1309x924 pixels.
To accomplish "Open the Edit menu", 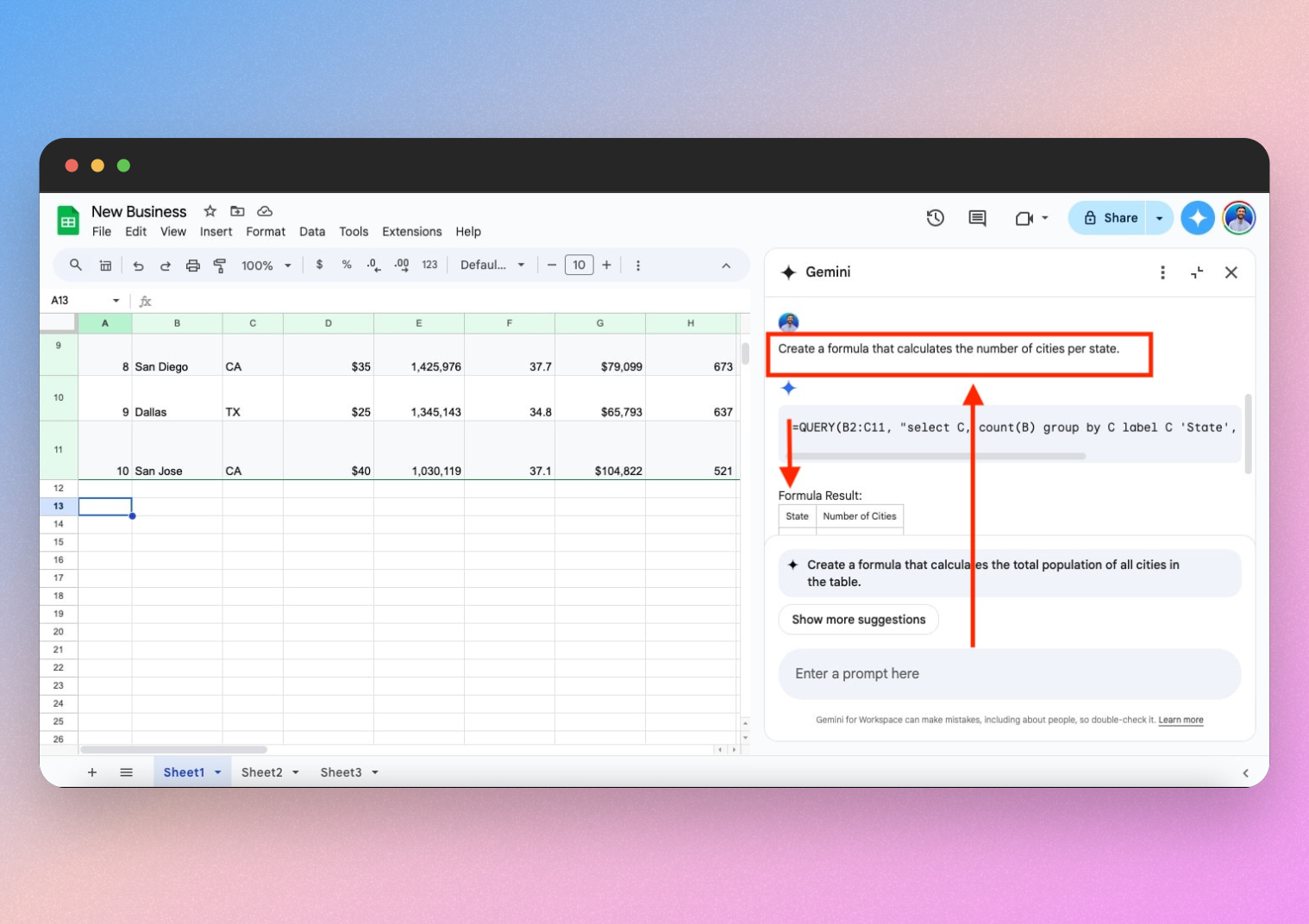I will pyautogui.click(x=135, y=232).
